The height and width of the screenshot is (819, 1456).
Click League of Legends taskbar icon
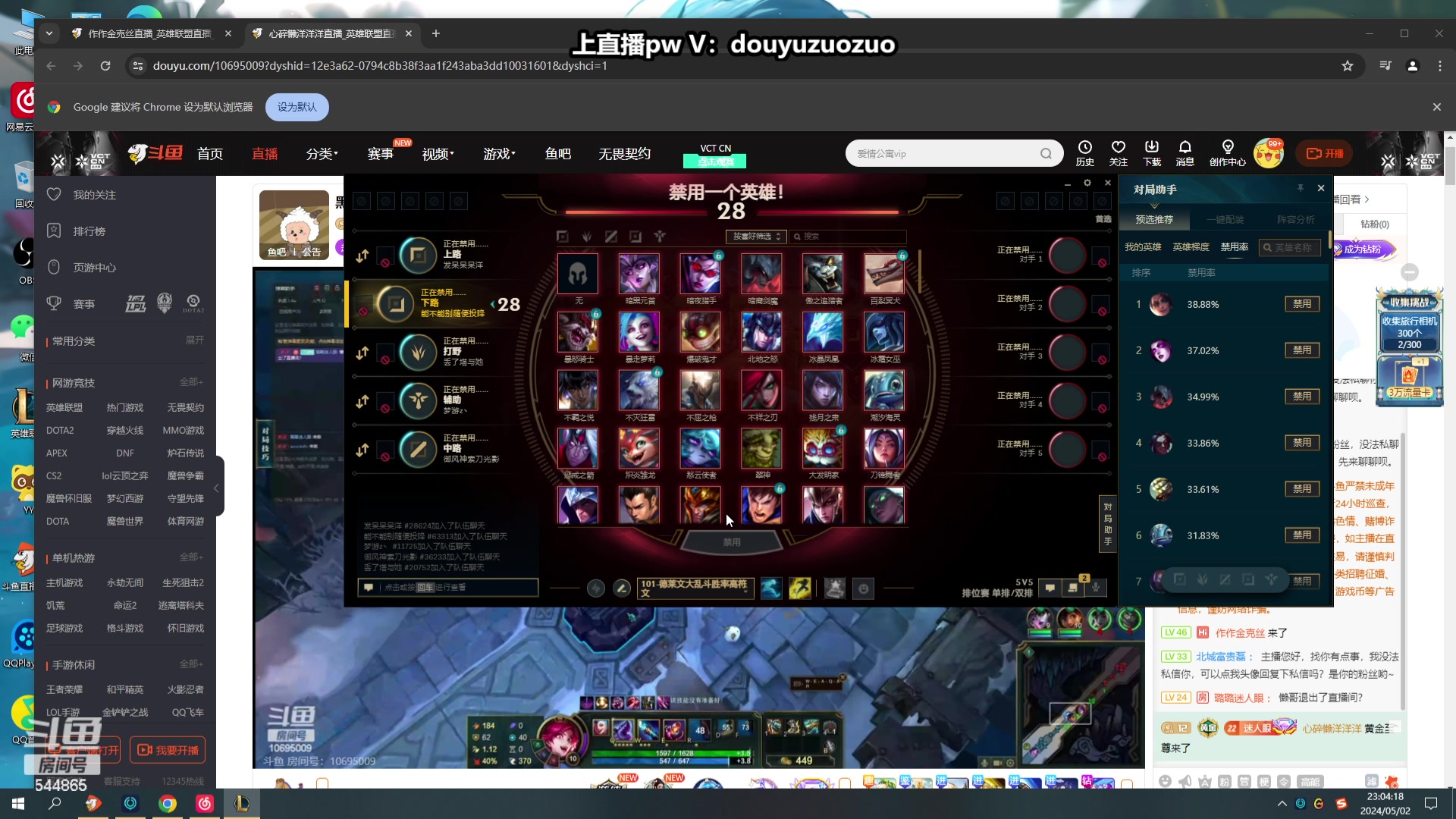point(242,804)
